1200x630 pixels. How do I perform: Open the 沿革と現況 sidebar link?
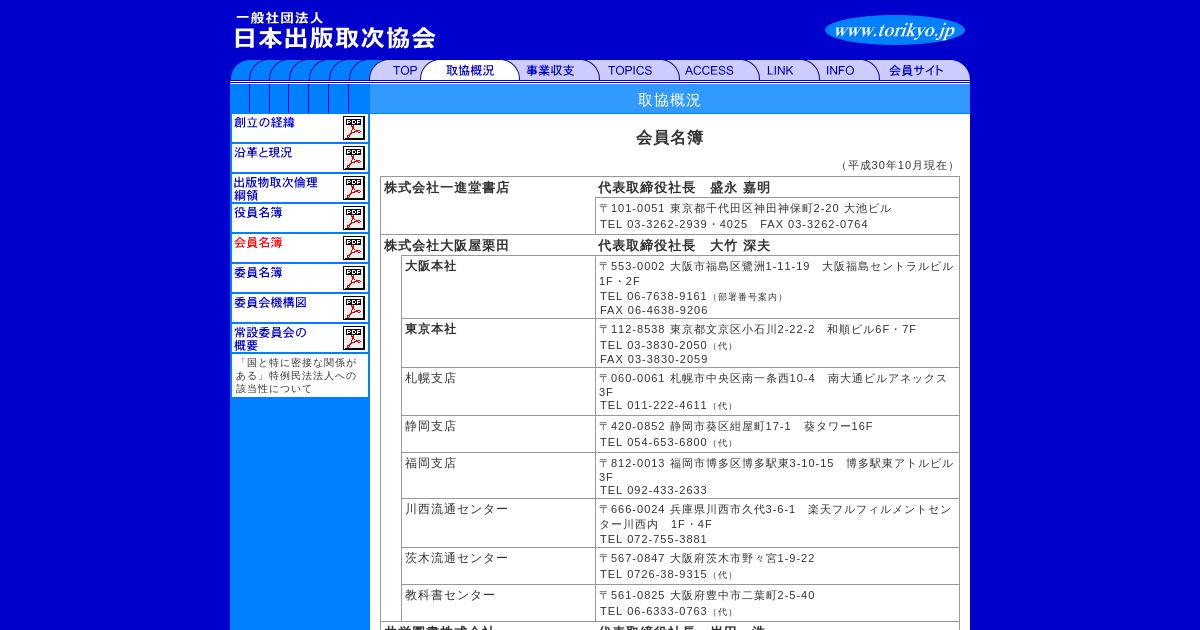coord(263,153)
